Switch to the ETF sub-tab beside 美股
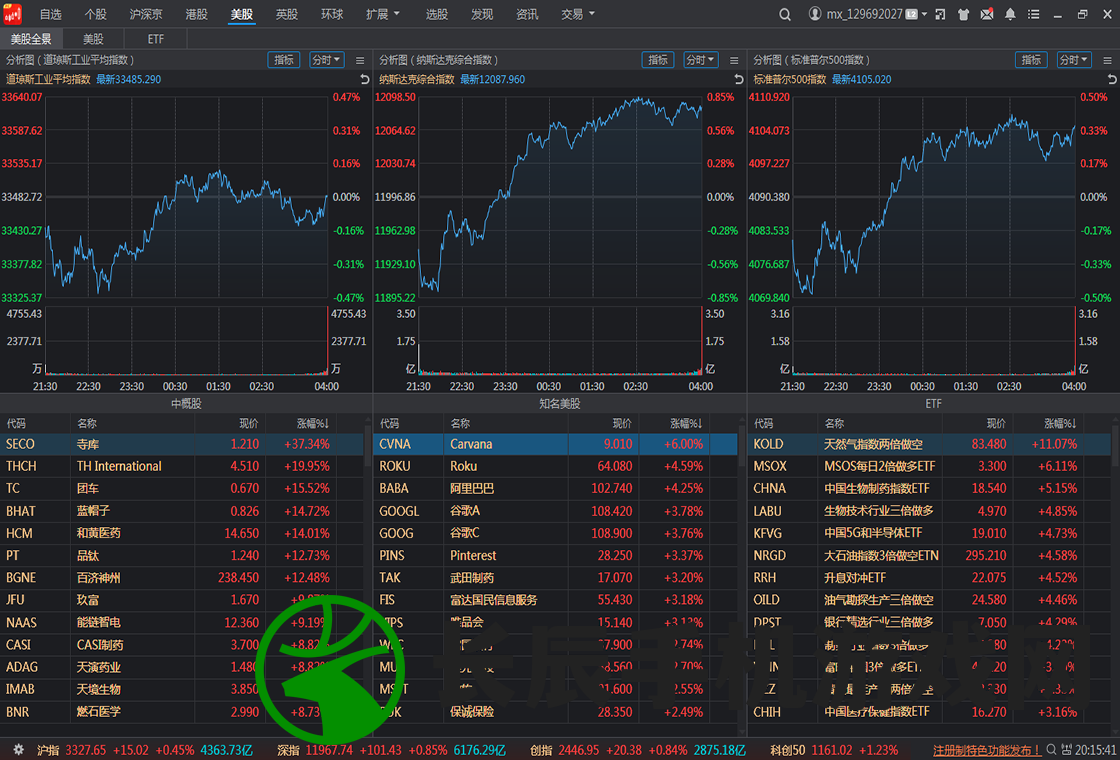1120x760 pixels. click(x=156, y=39)
